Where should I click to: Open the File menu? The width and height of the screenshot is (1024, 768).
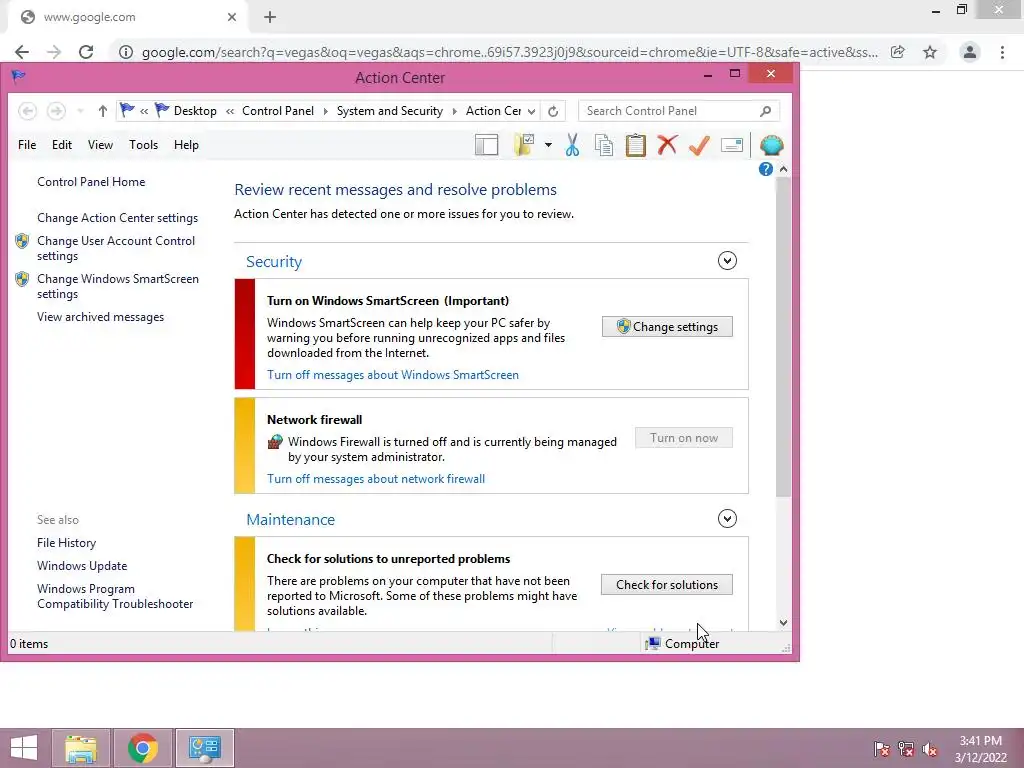[x=27, y=145]
